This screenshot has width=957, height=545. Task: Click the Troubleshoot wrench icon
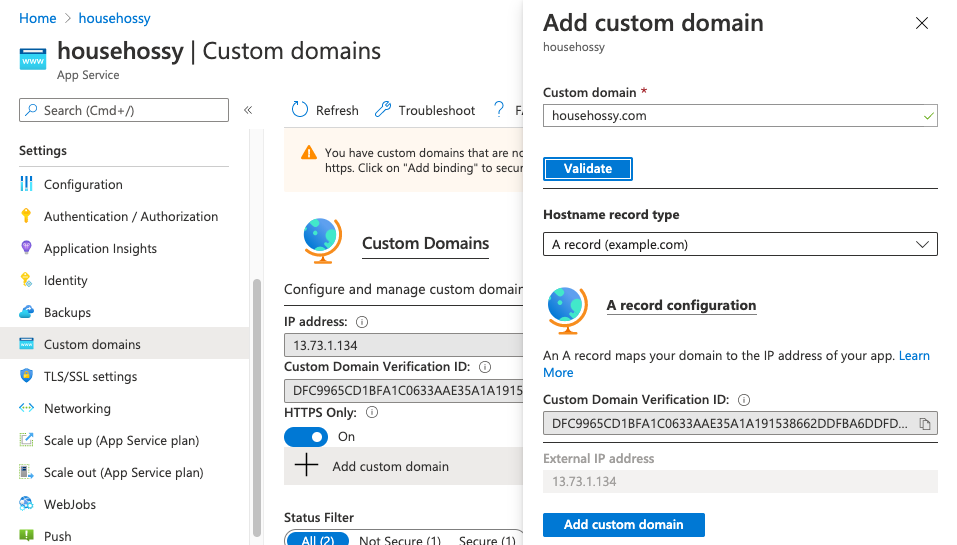point(383,109)
